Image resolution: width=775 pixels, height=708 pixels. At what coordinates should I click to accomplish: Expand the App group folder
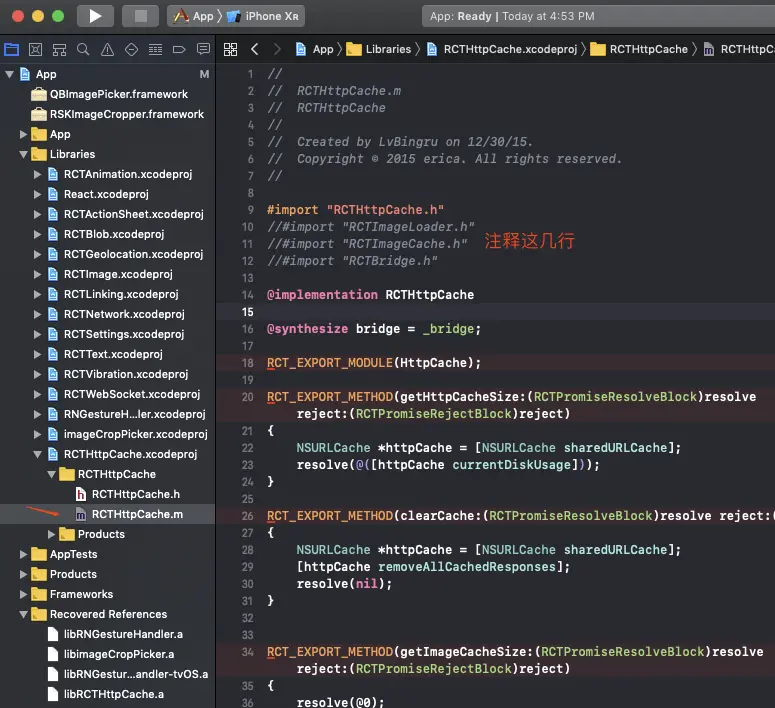pos(23,134)
